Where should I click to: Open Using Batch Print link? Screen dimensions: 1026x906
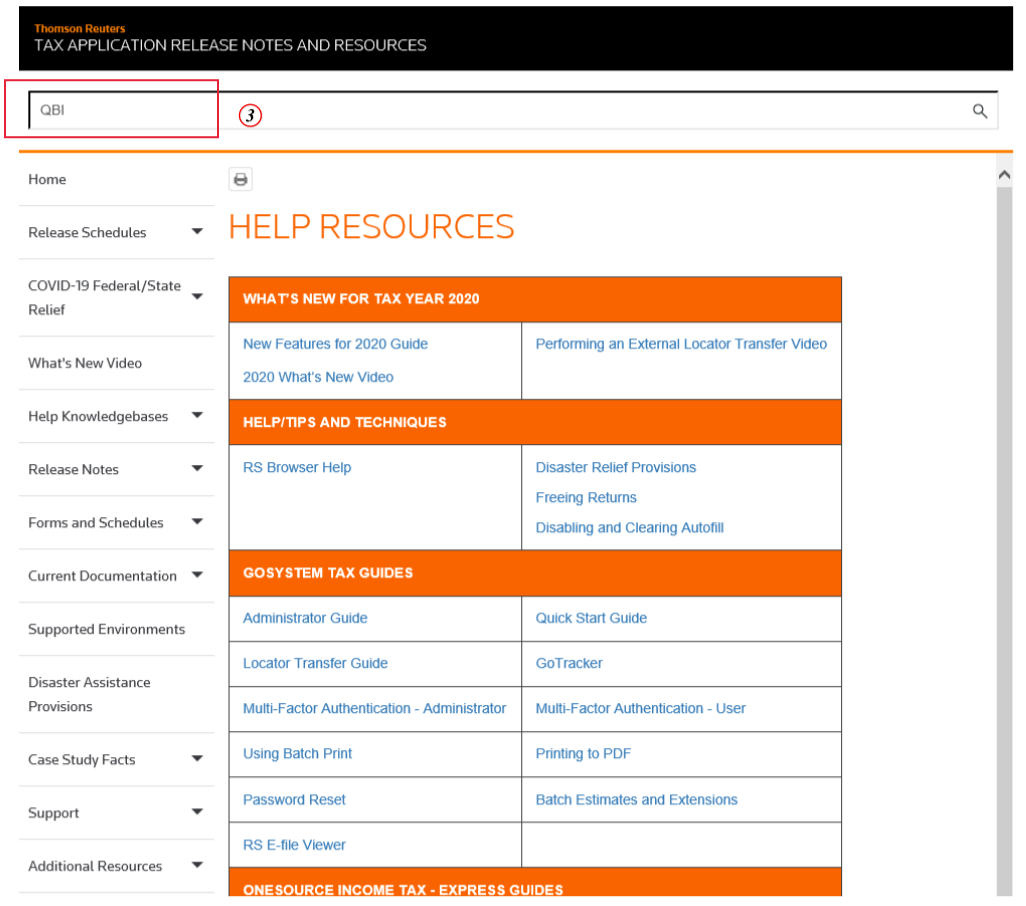297,754
